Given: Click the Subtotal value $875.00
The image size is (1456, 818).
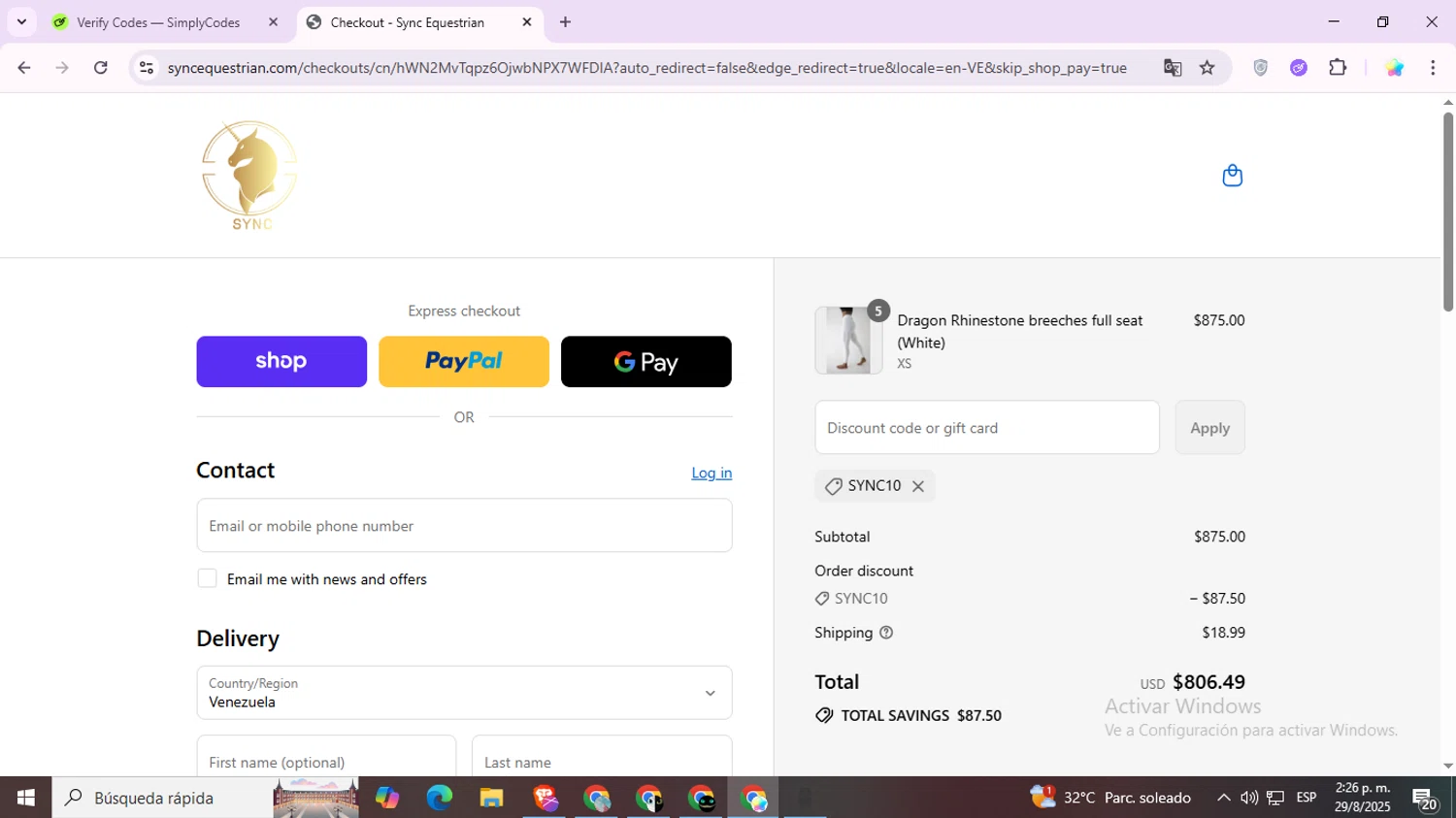Looking at the screenshot, I should pos(1219,537).
